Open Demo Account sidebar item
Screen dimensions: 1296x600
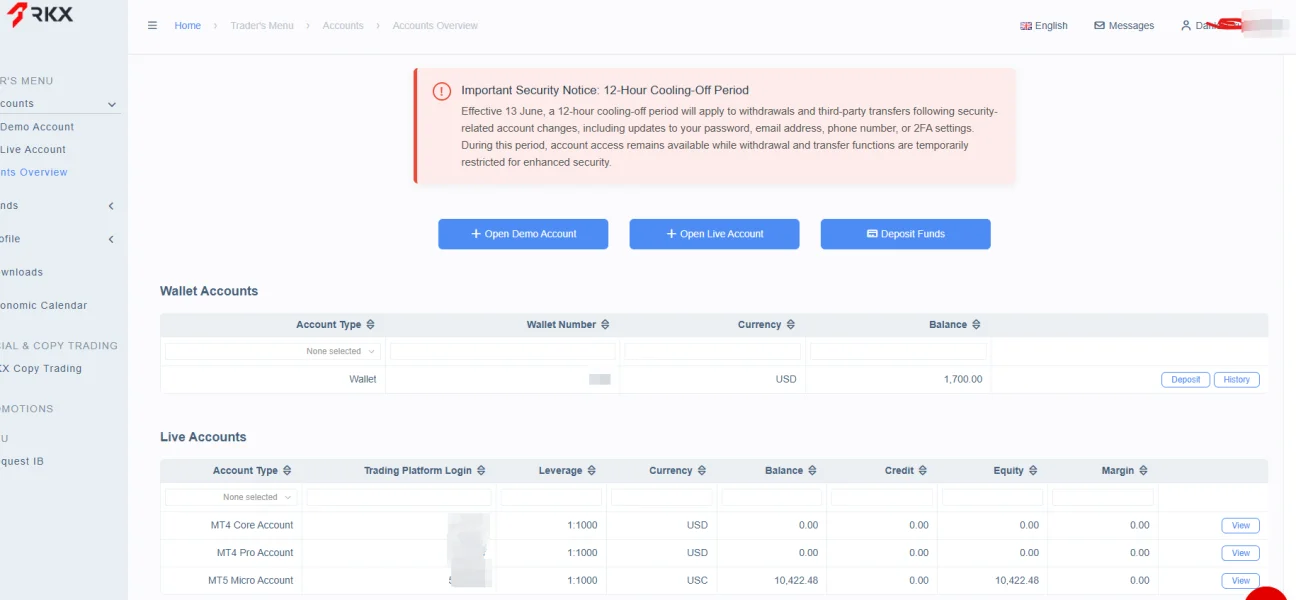[37, 127]
